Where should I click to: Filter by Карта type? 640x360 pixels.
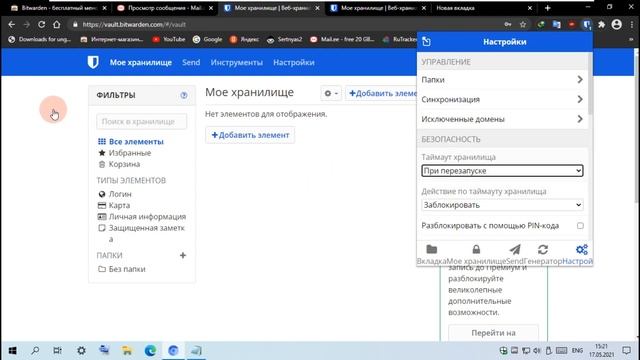click(114, 205)
